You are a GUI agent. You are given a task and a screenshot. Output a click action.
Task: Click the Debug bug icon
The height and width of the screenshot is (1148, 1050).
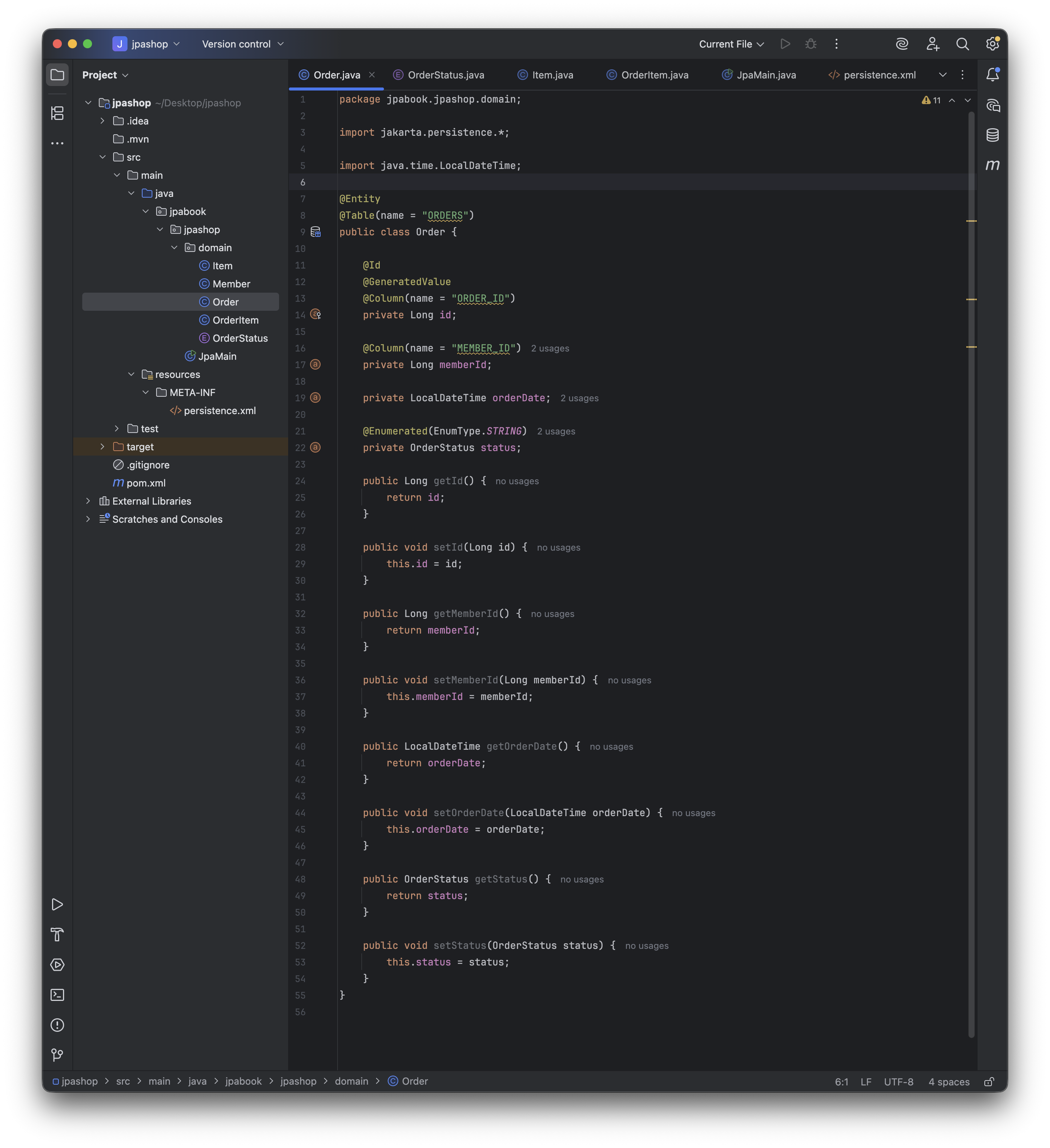tap(811, 44)
